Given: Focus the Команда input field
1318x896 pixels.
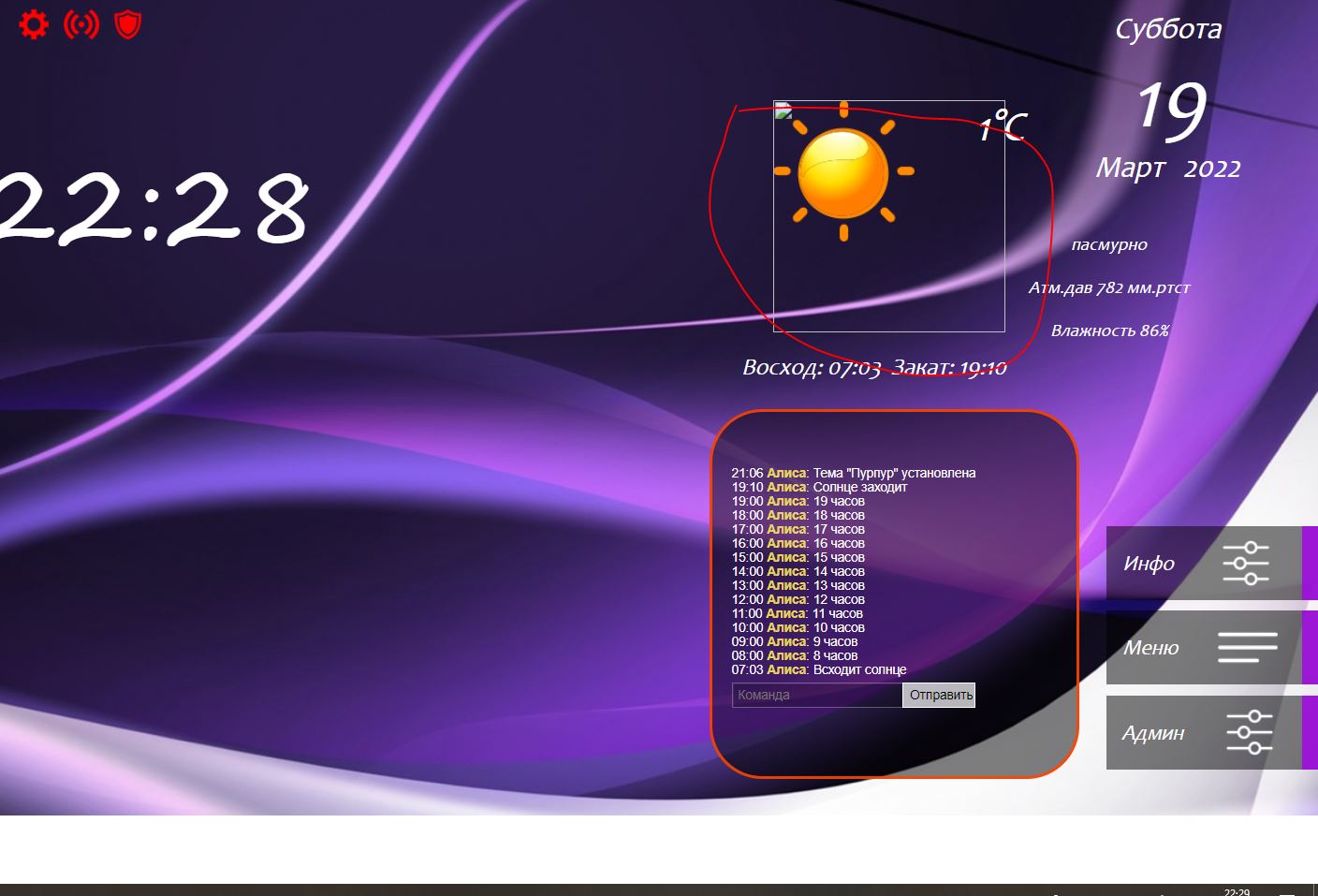Looking at the screenshot, I should coord(817,695).
